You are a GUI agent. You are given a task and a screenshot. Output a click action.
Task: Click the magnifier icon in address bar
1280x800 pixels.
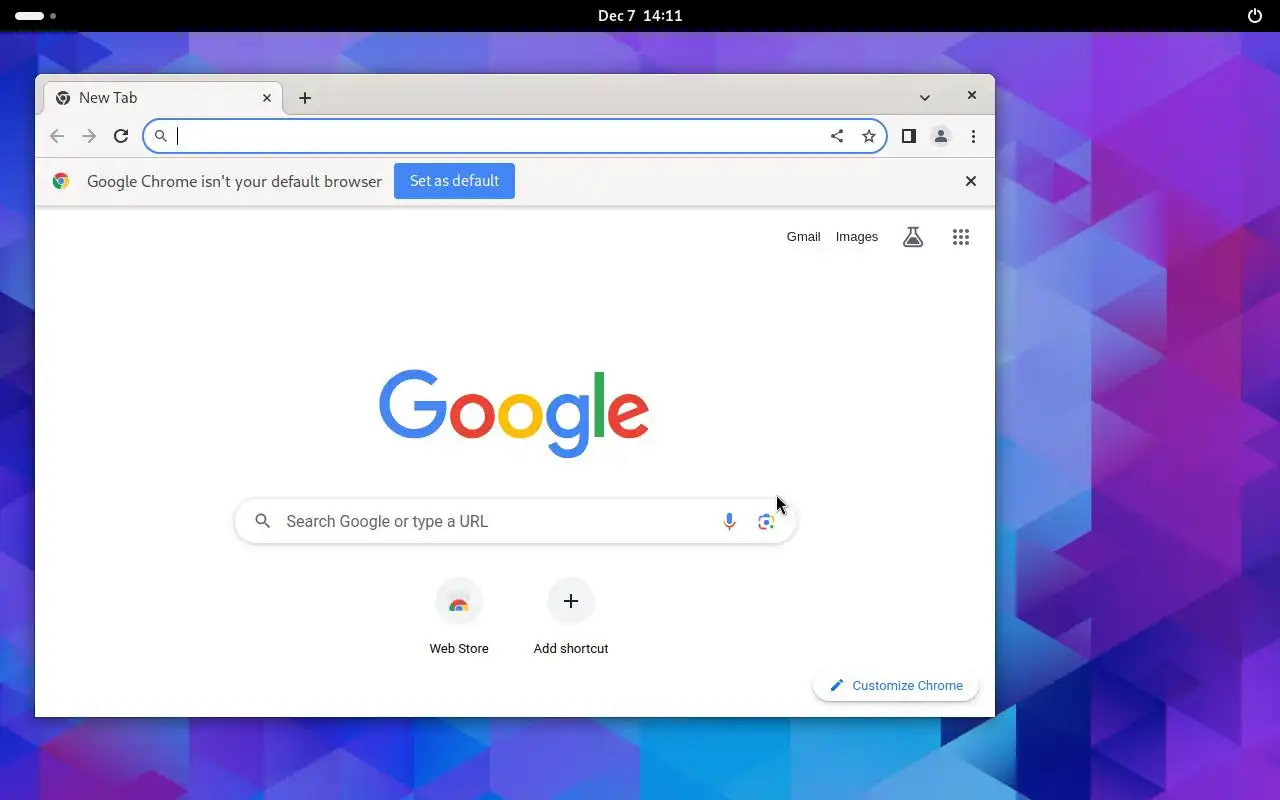click(160, 136)
